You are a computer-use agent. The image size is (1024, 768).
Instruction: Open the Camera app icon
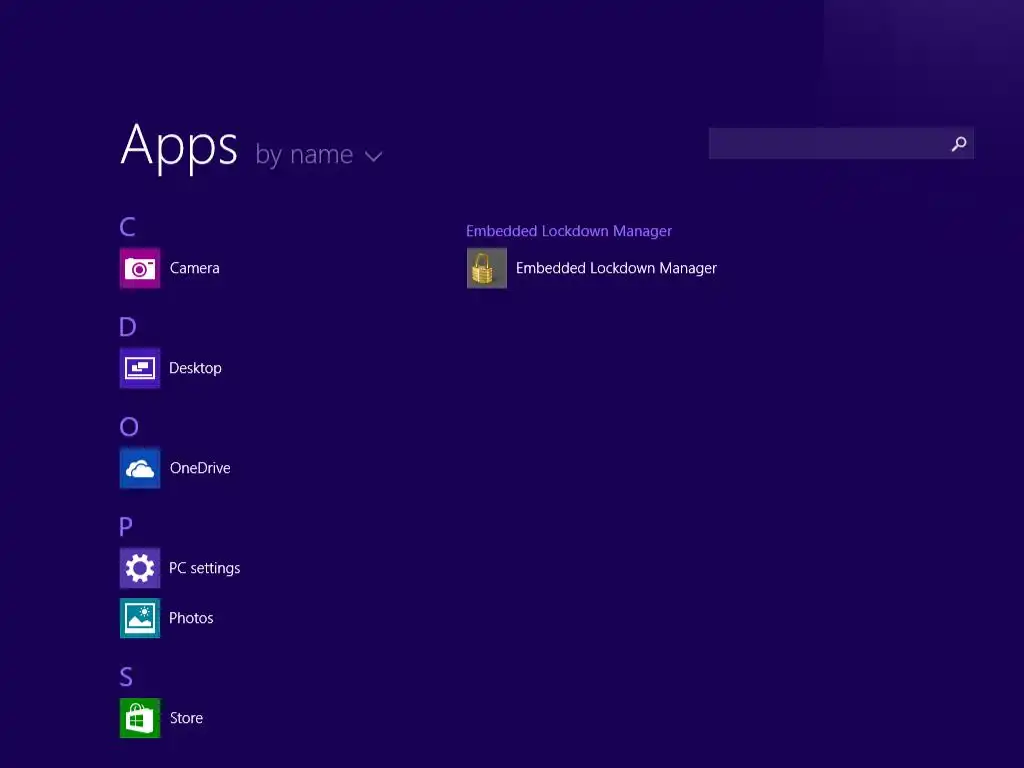[140, 268]
